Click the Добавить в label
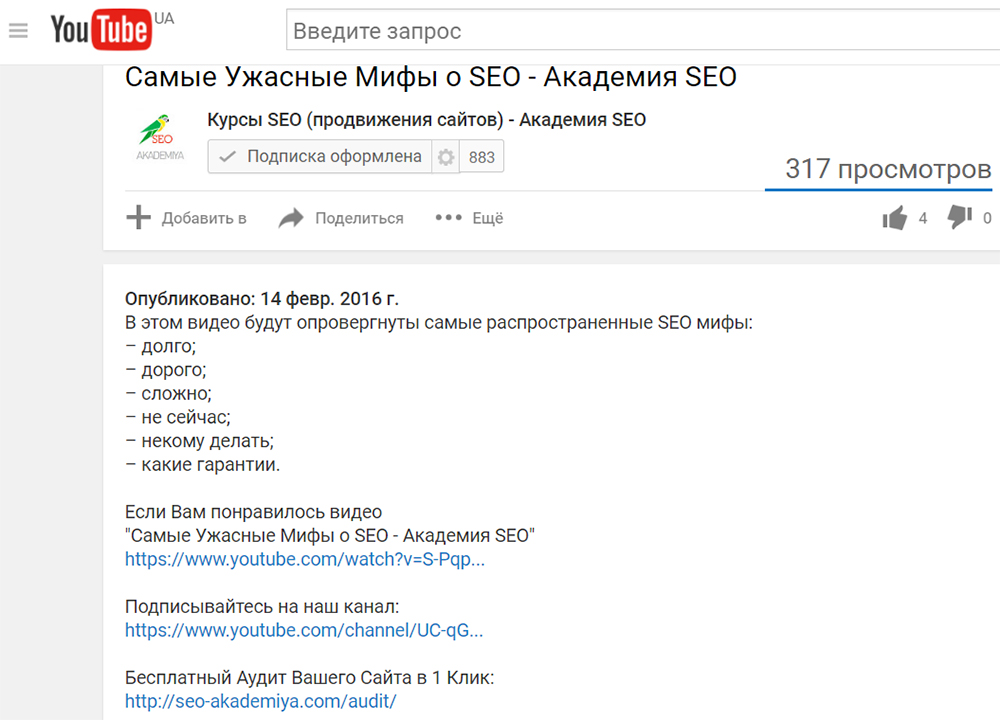The image size is (1000, 720). coord(204,218)
